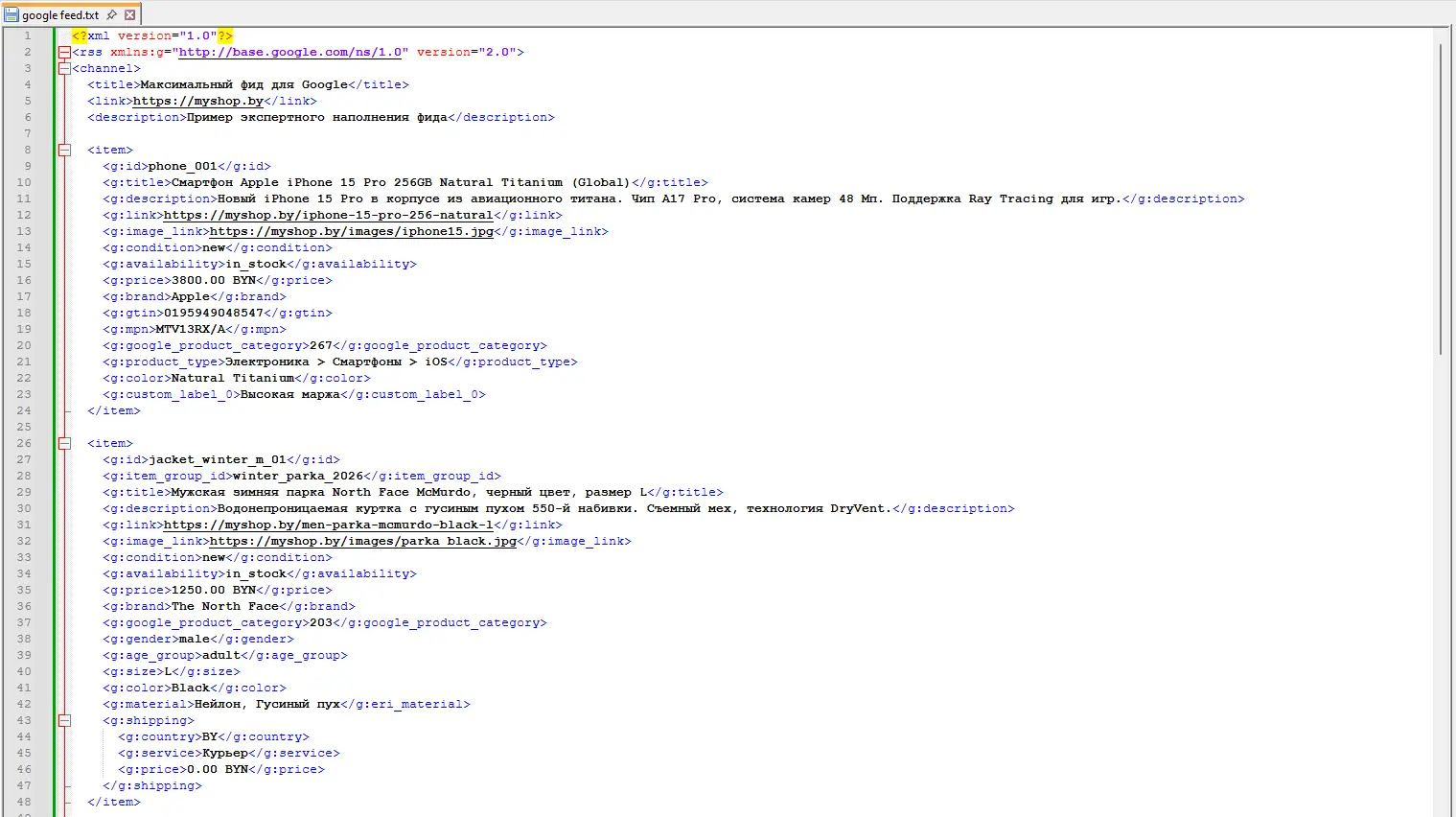Place cursor on the highlighted xml declaration opening tag
The width and height of the screenshot is (1456, 817).
click(80, 35)
